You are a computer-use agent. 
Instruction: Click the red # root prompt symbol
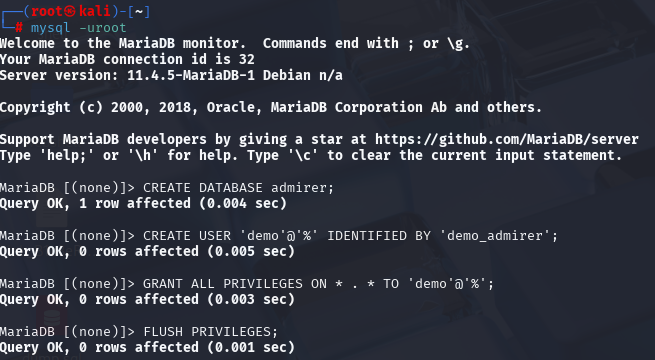19,28
